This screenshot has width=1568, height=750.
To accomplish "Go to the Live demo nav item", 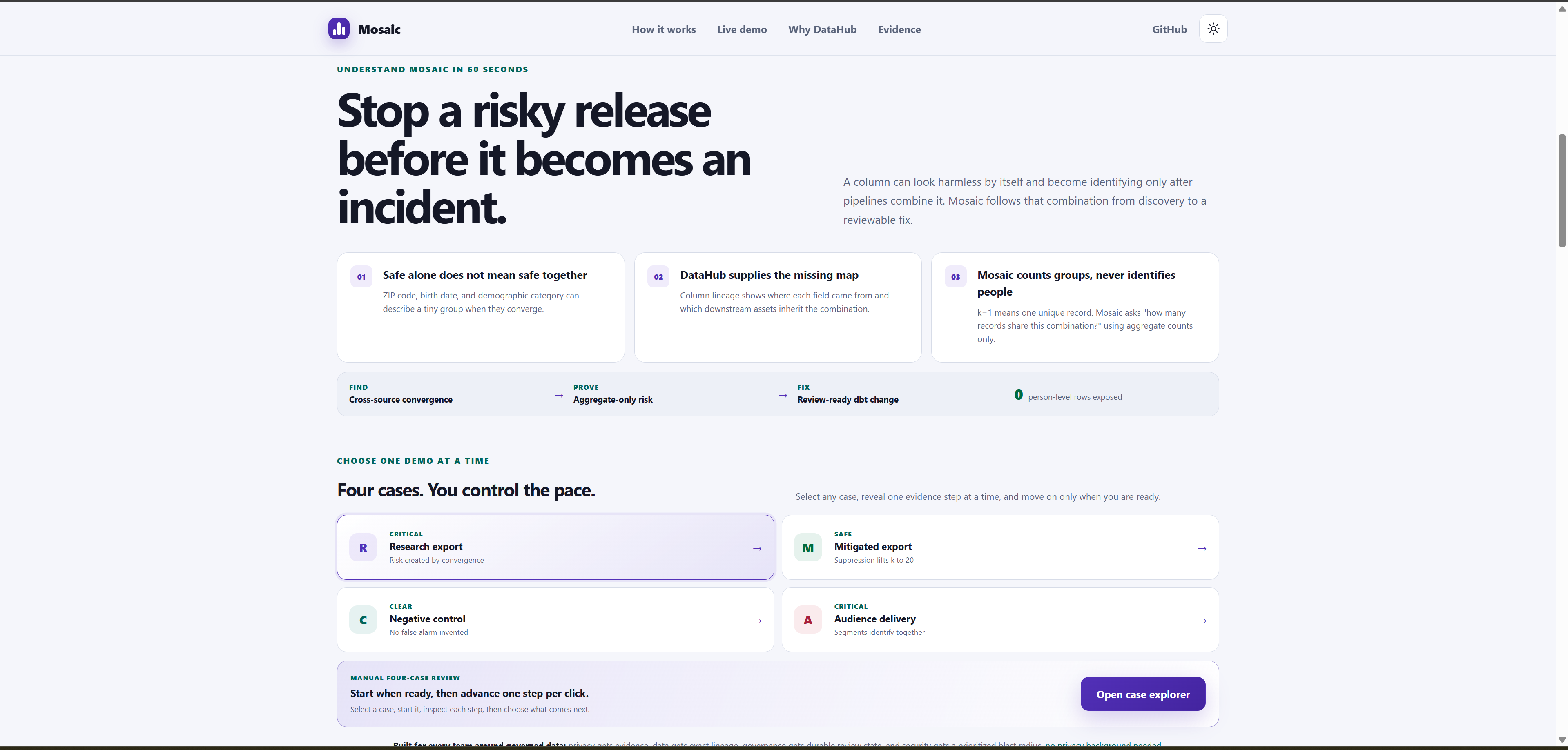I will pyautogui.click(x=741, y=29).
